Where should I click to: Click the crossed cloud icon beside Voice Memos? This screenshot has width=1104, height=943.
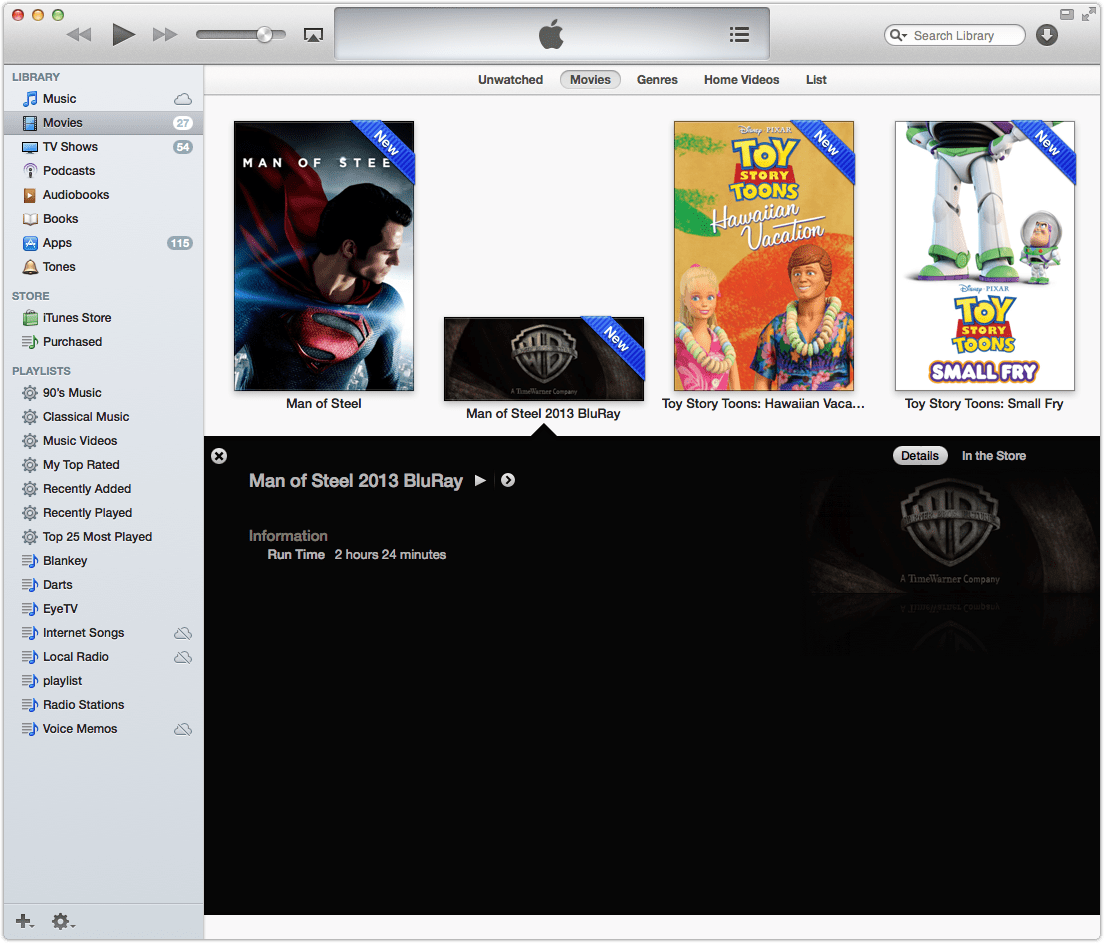(183, 729)
